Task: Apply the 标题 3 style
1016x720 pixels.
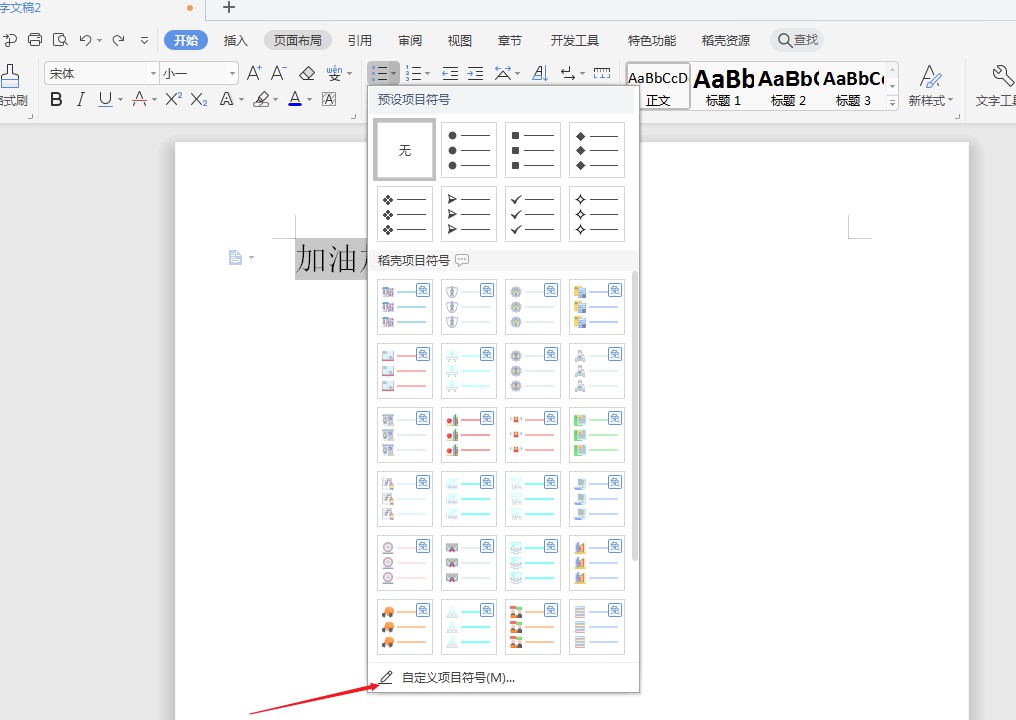Action: [853, 86]
